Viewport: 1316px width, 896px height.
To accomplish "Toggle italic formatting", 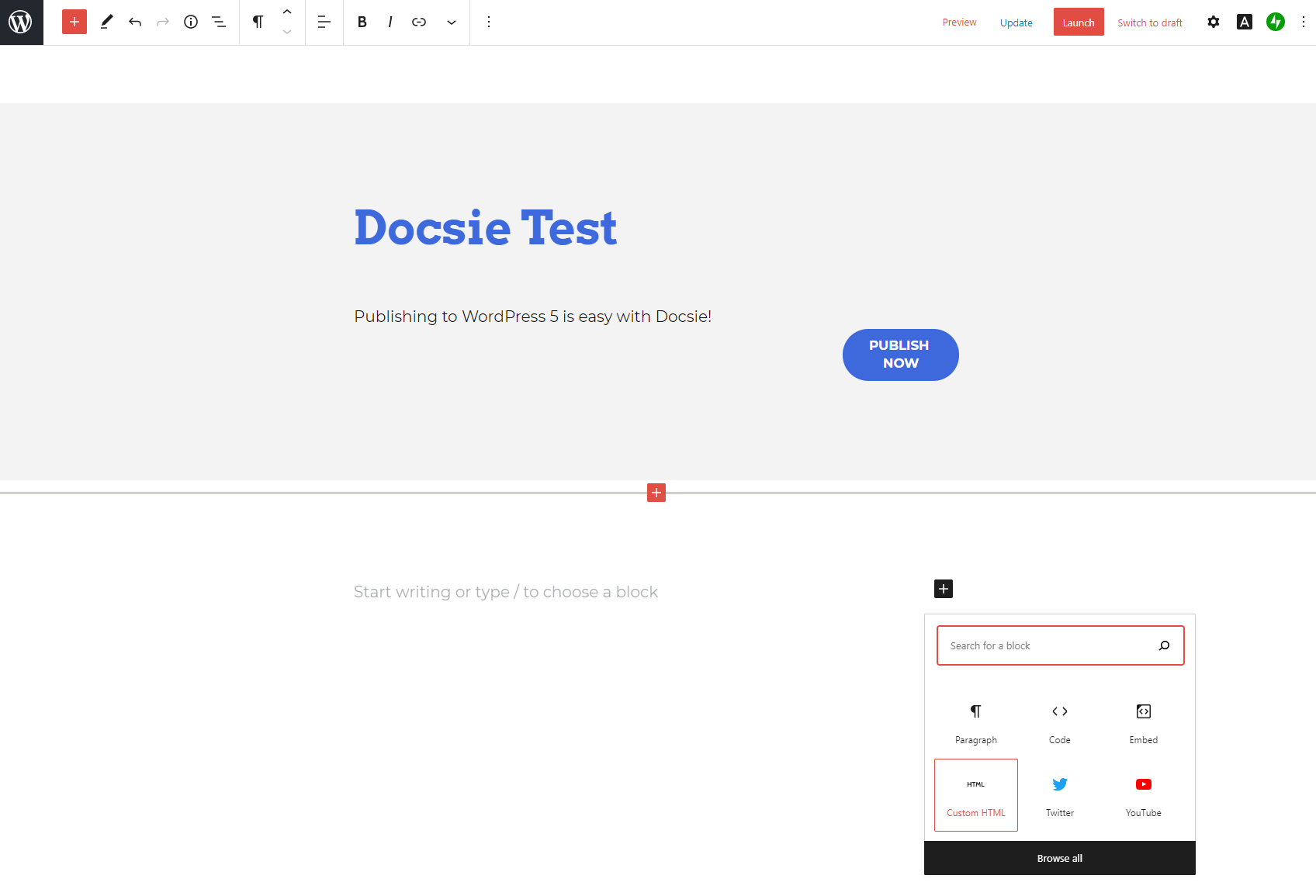I will [x=390, y=22].
